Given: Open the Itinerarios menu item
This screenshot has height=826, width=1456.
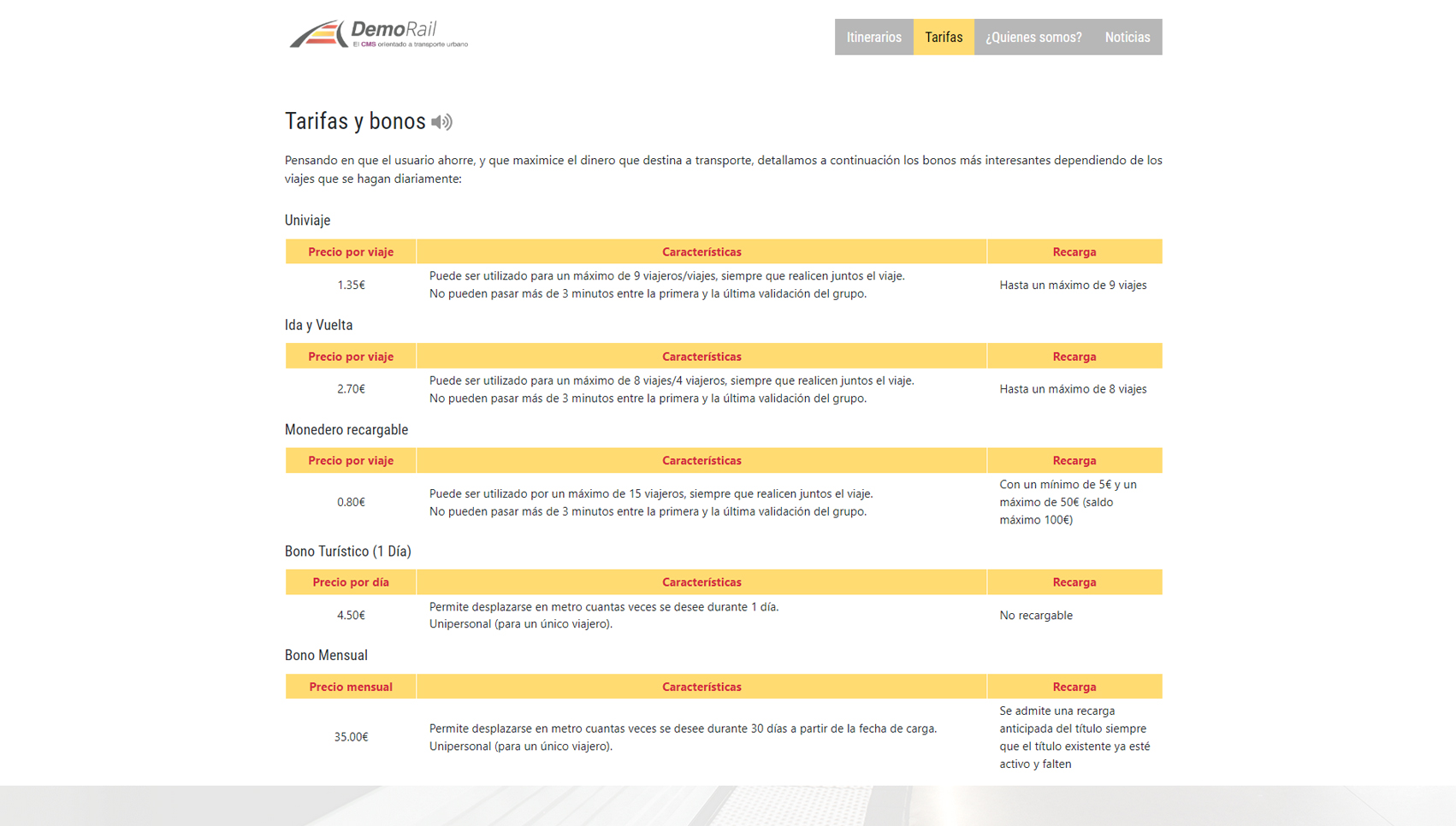Looking at the screenshot, I should pyautogui.click(x=873, y=37).
